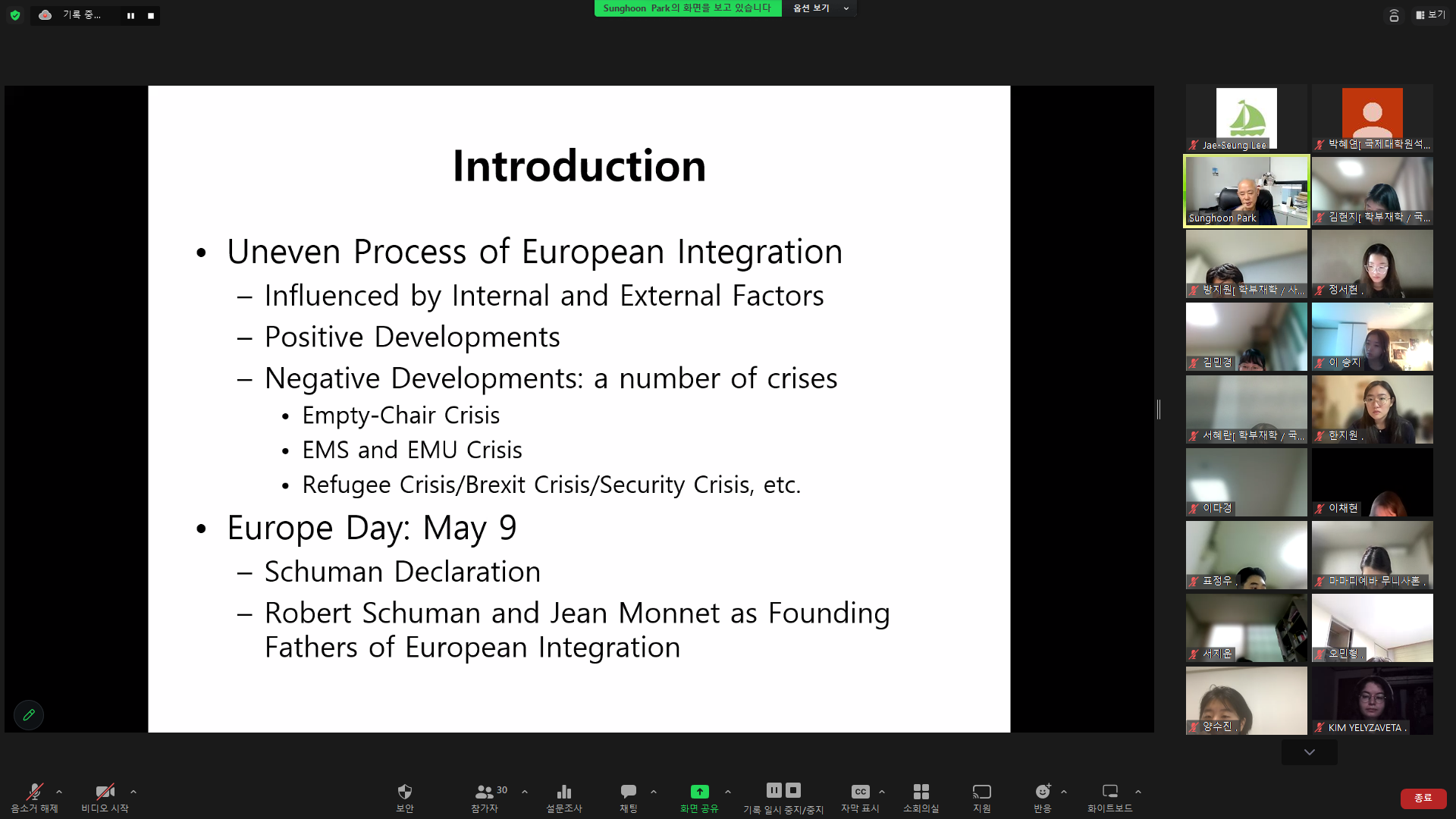Open View Options (옵션 보기) dropdown

(x=821, y=8)
